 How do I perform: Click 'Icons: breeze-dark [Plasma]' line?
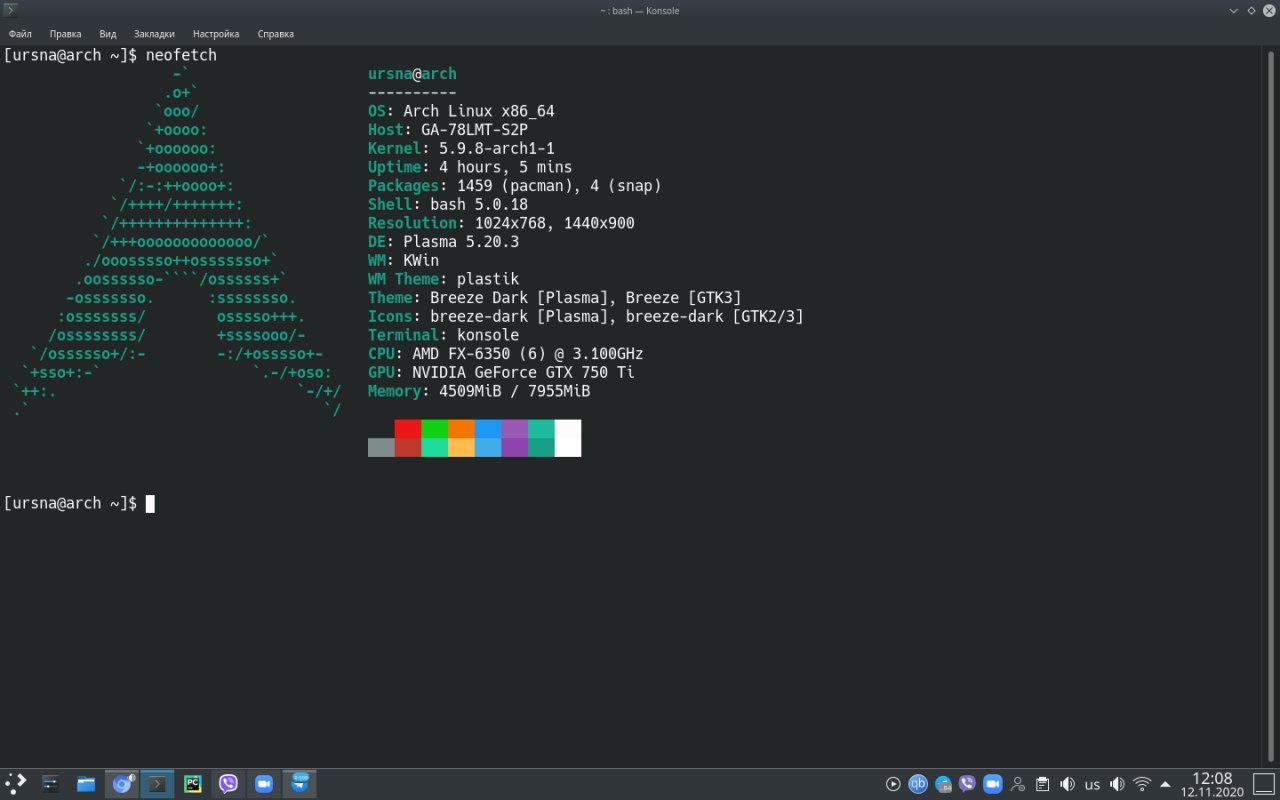586,316
